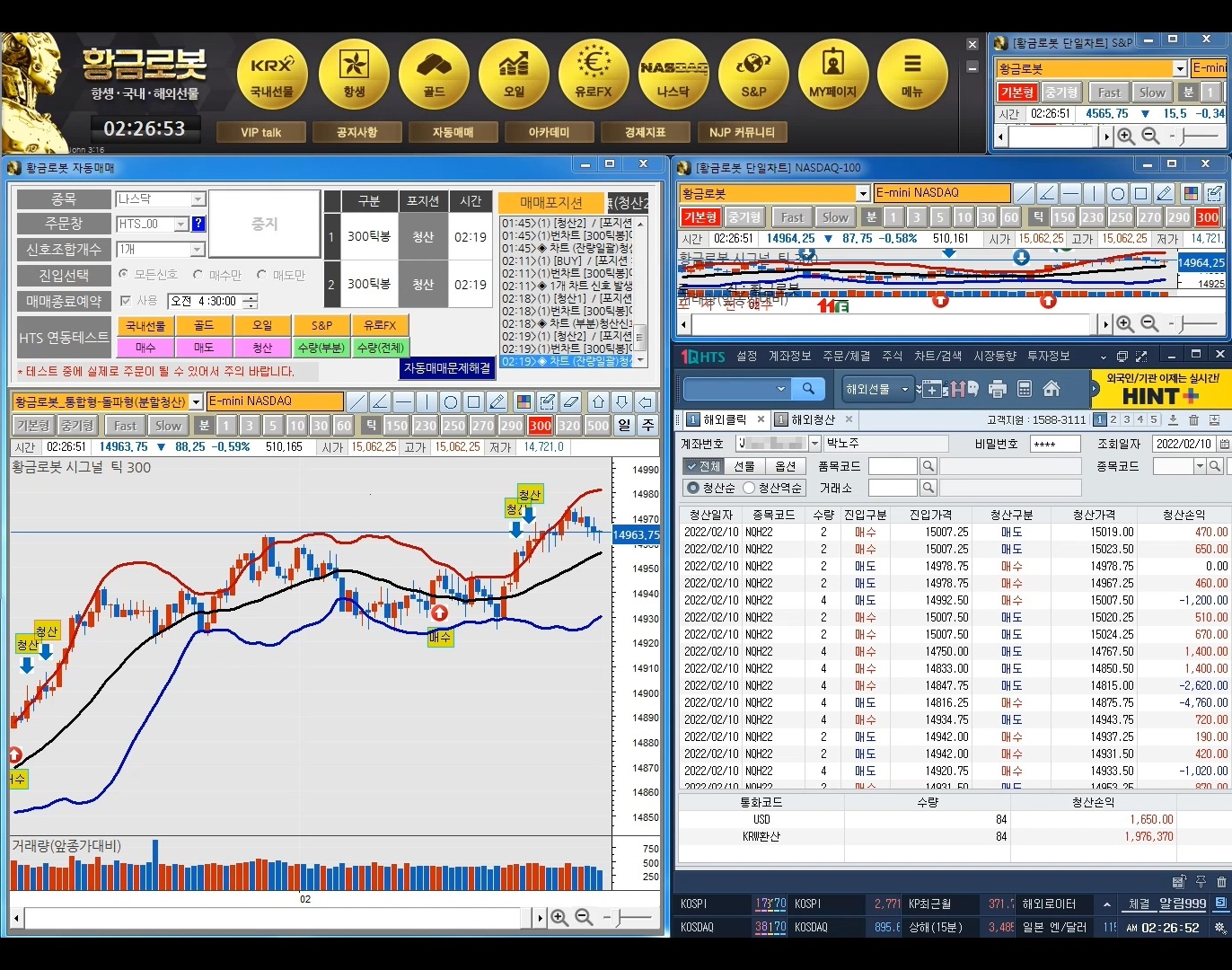Click main chart zoom slider handle

pos(620,917)
